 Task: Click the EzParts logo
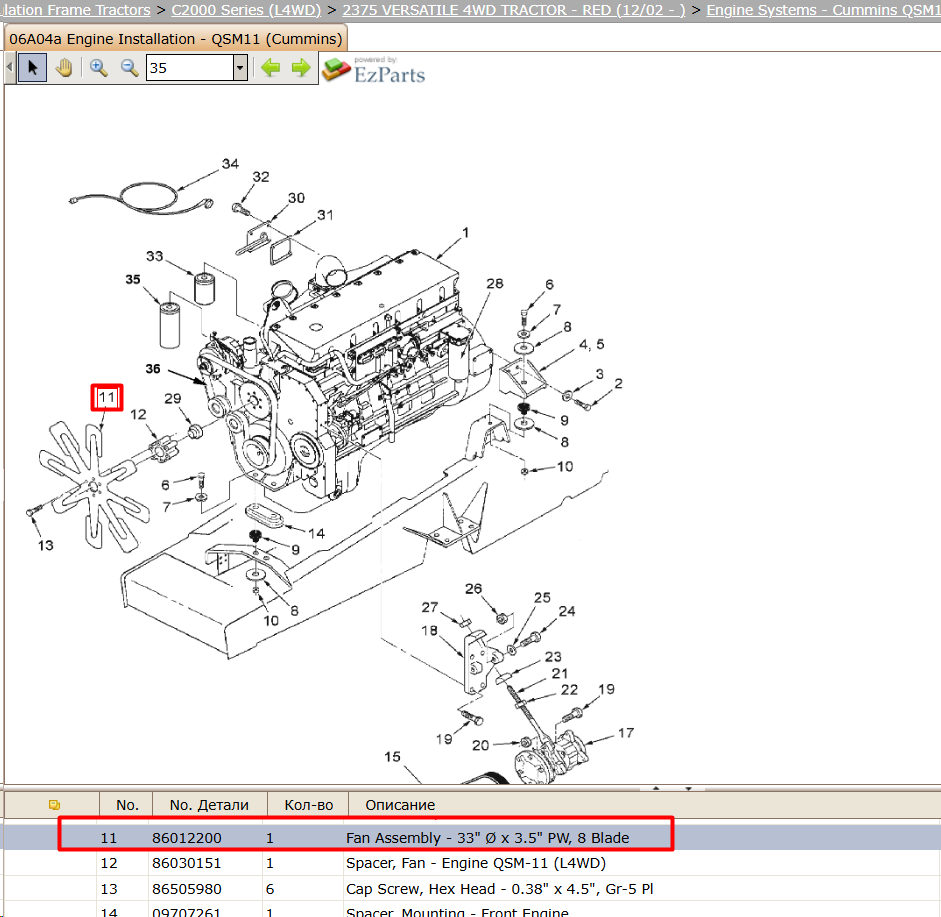click(x=373, y=70)
